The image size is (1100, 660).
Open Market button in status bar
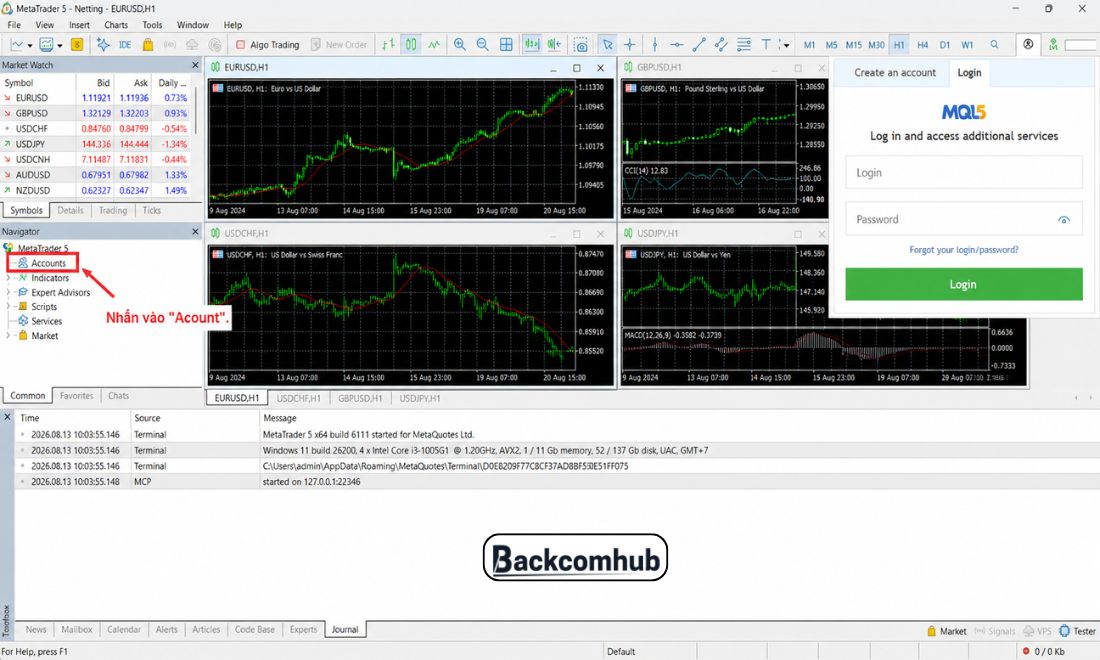click(946, 631)
